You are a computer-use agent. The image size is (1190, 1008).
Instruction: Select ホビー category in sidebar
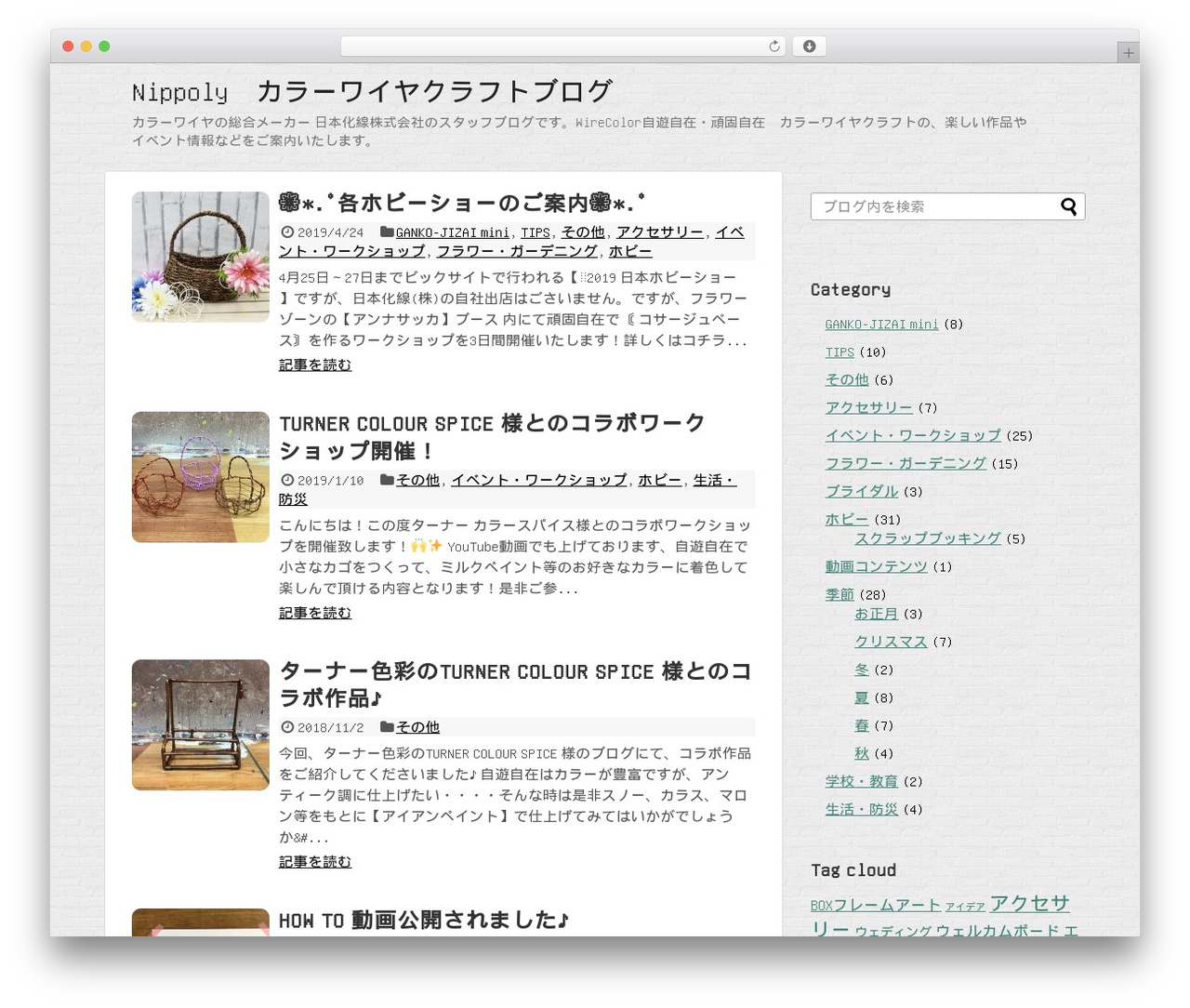(x=847, y=520)
